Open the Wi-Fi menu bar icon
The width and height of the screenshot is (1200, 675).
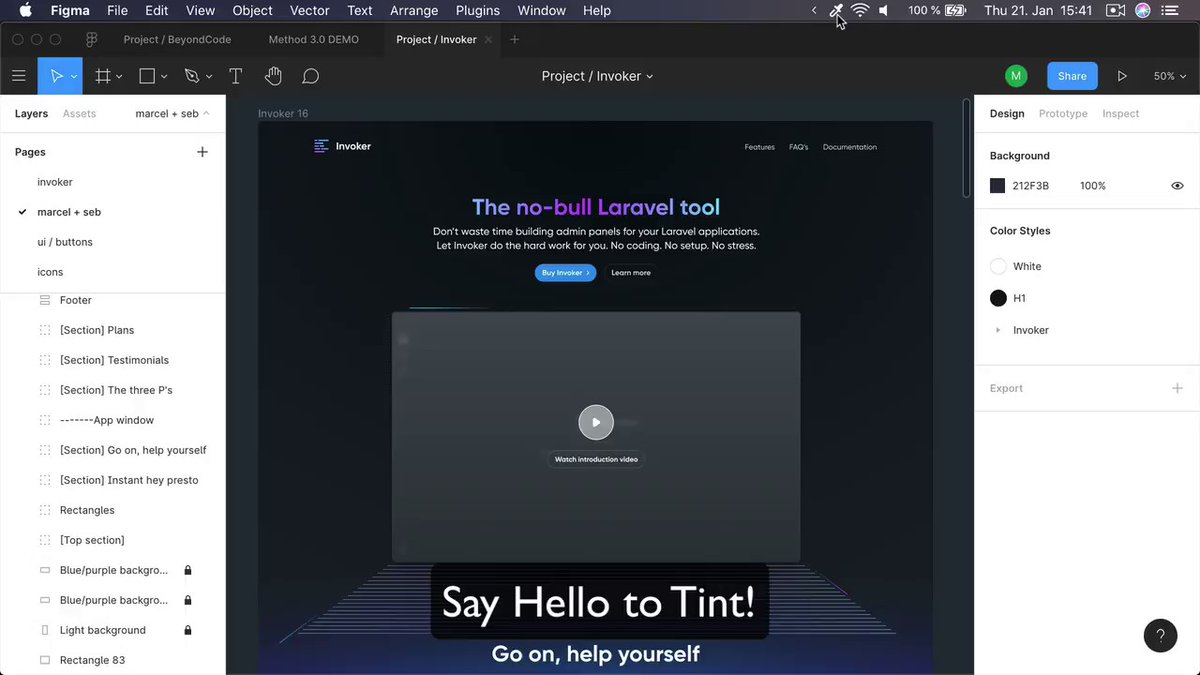pyautogui.click(x=860, y=10)
